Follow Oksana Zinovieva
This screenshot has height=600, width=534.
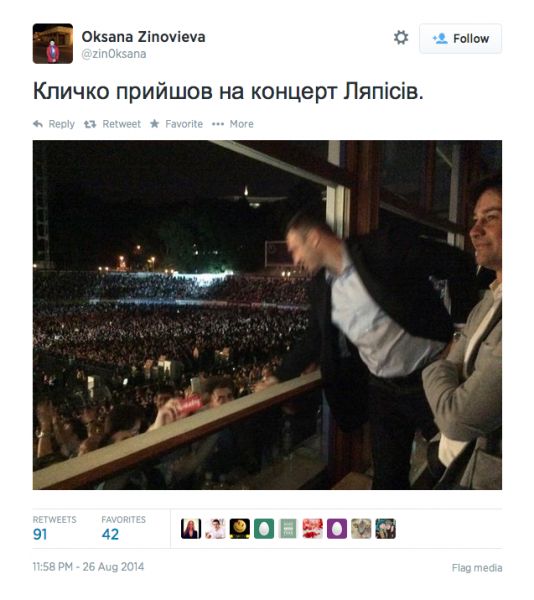461,38
